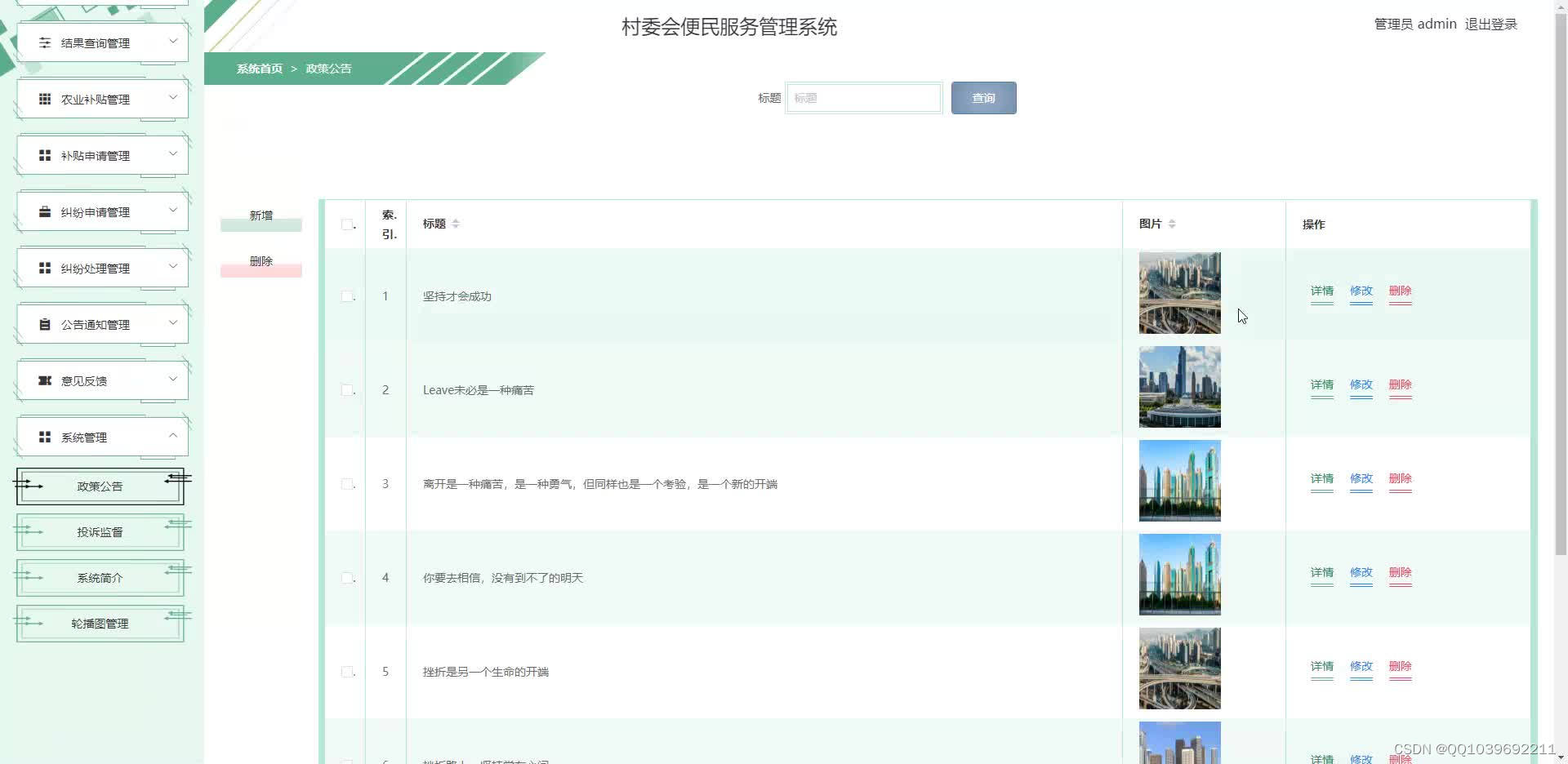
Task: Click 删除 for row Leave未必是一种痛苦
Action: (x=1400, y=385)
